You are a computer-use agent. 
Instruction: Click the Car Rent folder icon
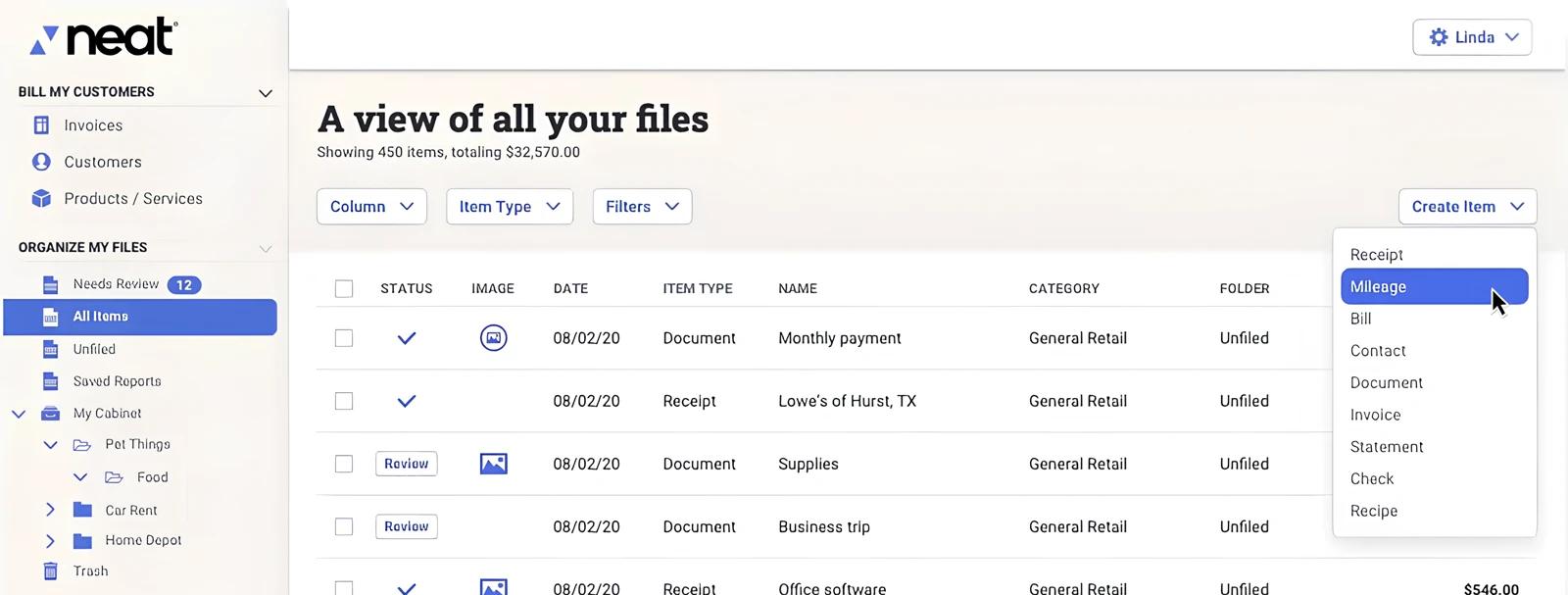[82, 510]
